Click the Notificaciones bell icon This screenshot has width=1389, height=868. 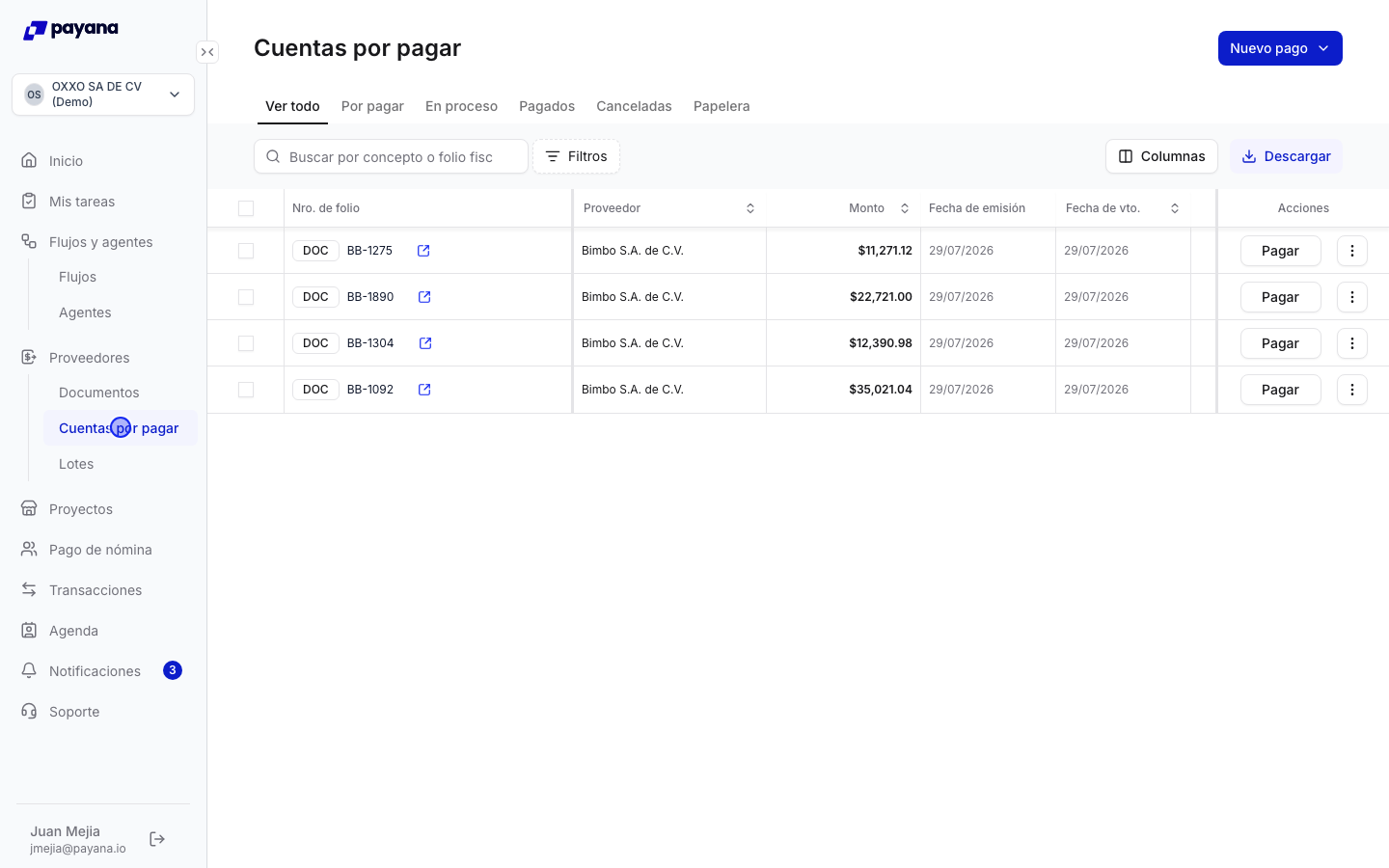[29, 670]
